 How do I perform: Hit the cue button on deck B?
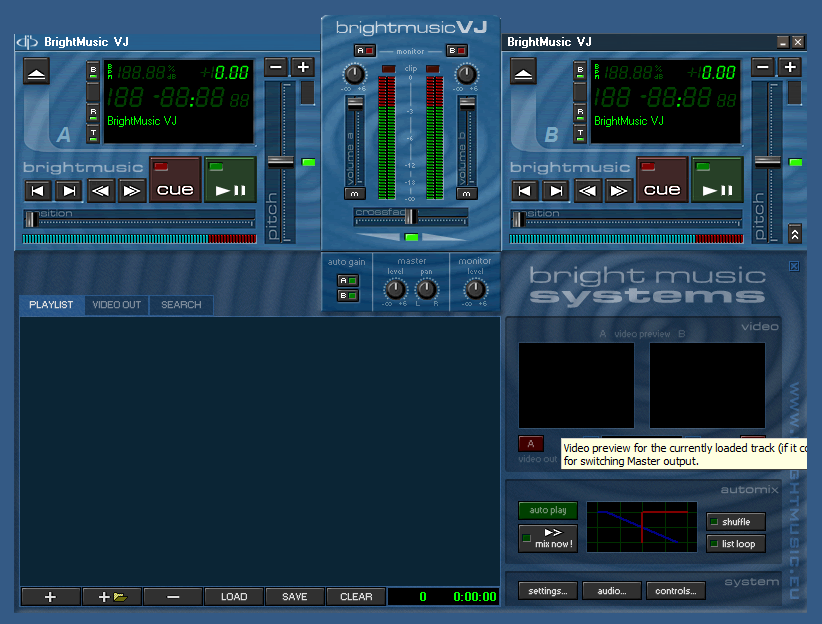662,179
